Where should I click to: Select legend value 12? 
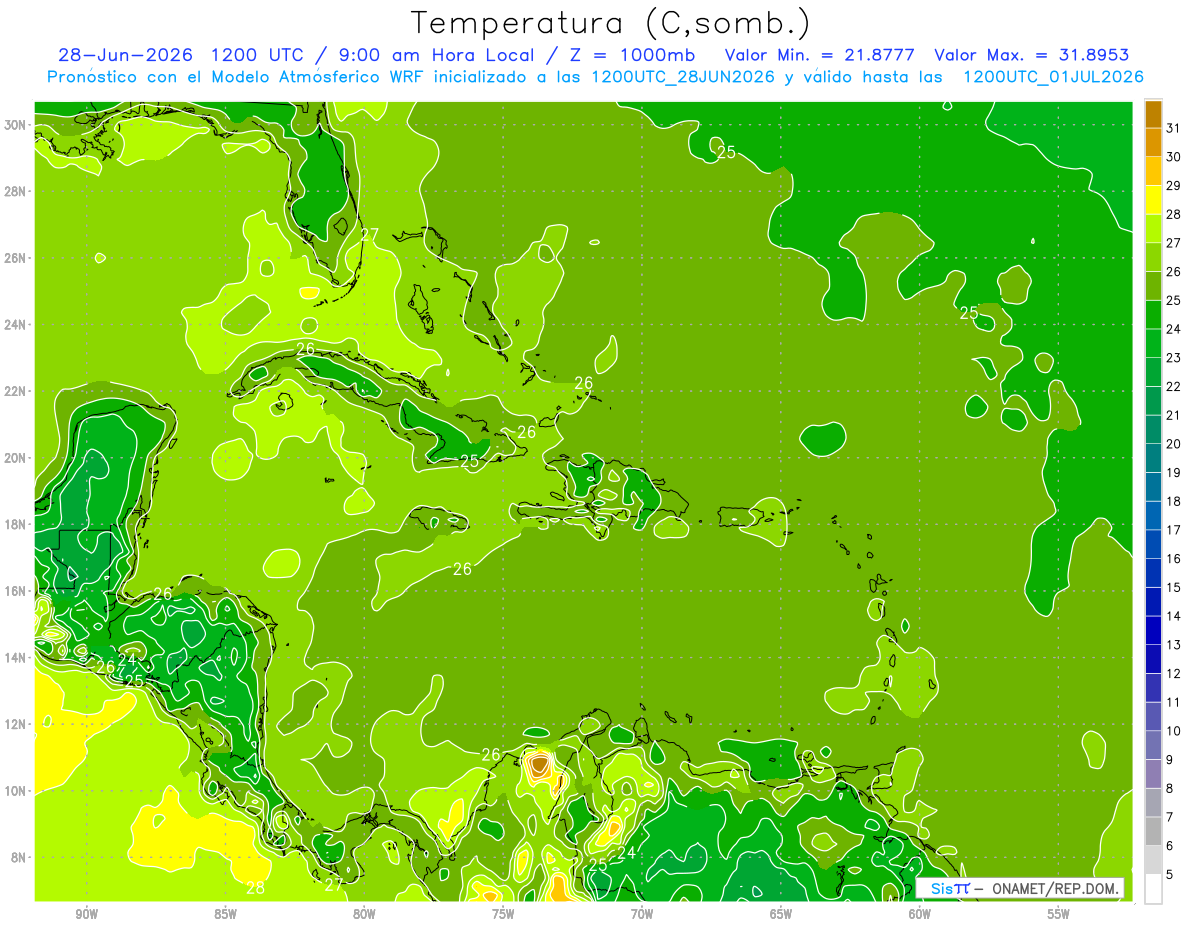(1174, 673)
